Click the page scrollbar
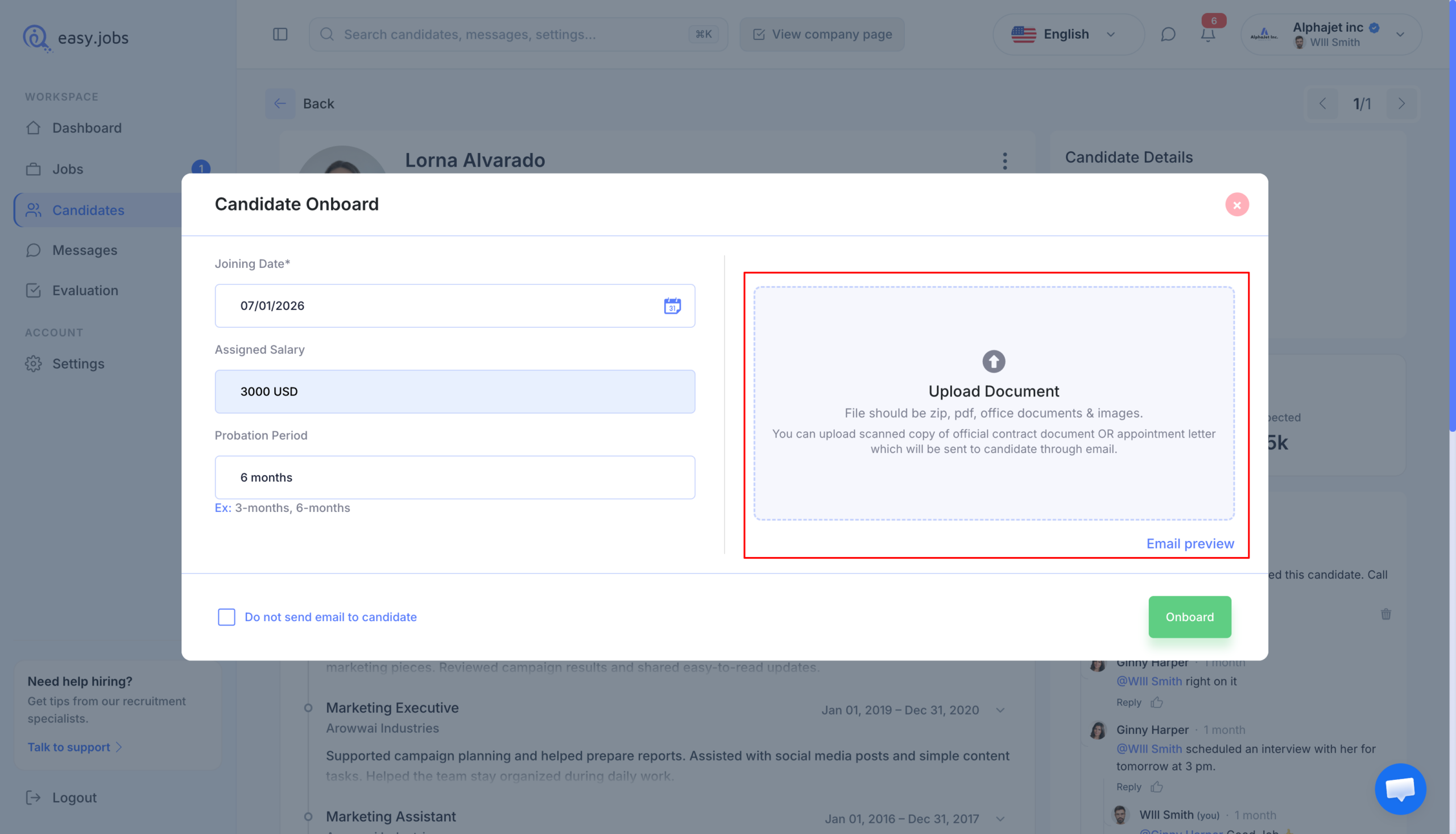 [x=1451, y=217]
